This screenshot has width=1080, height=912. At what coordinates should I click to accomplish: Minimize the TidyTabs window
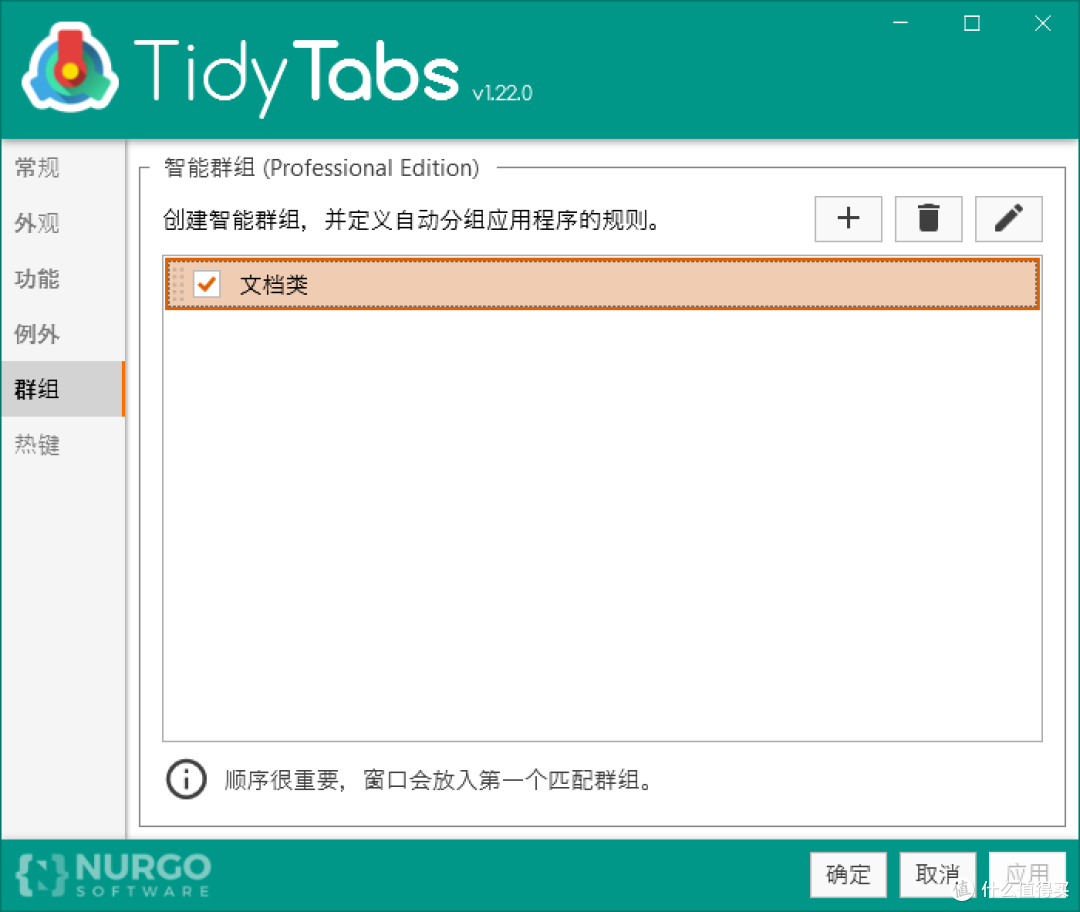pyautogui.click(x=899, y=22)
